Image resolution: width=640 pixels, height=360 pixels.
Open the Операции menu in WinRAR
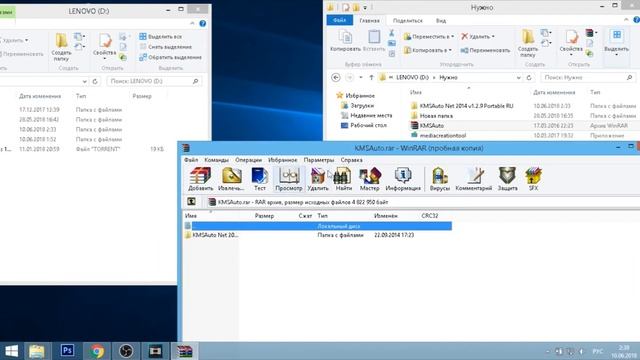pos(248,160)
